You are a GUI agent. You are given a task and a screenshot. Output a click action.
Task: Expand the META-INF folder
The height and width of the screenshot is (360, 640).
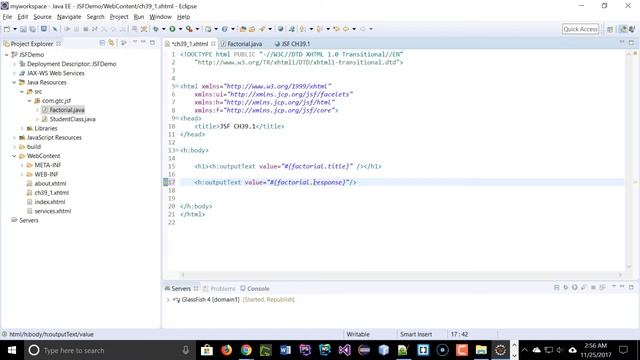[22, 165]
